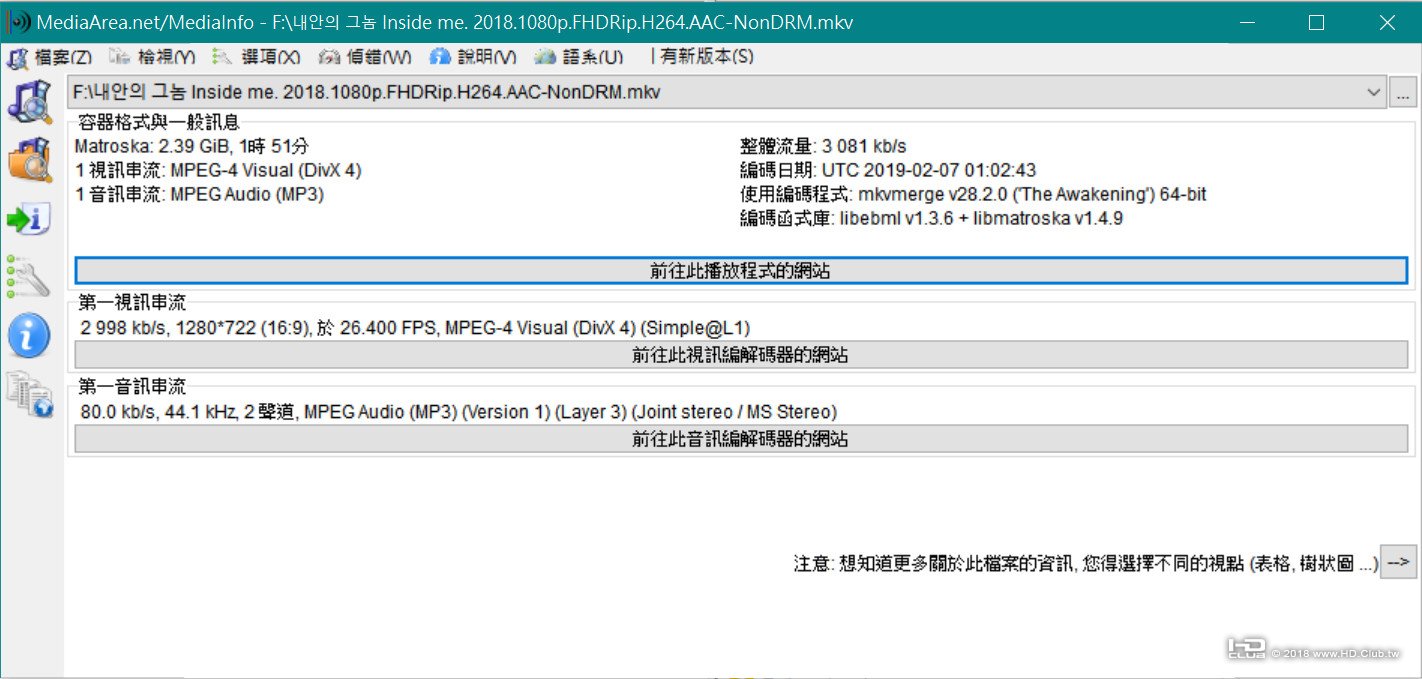Screen dimensions: 1422x679
Task: Click the Export info sidebar icon
Action: [29, 220]
